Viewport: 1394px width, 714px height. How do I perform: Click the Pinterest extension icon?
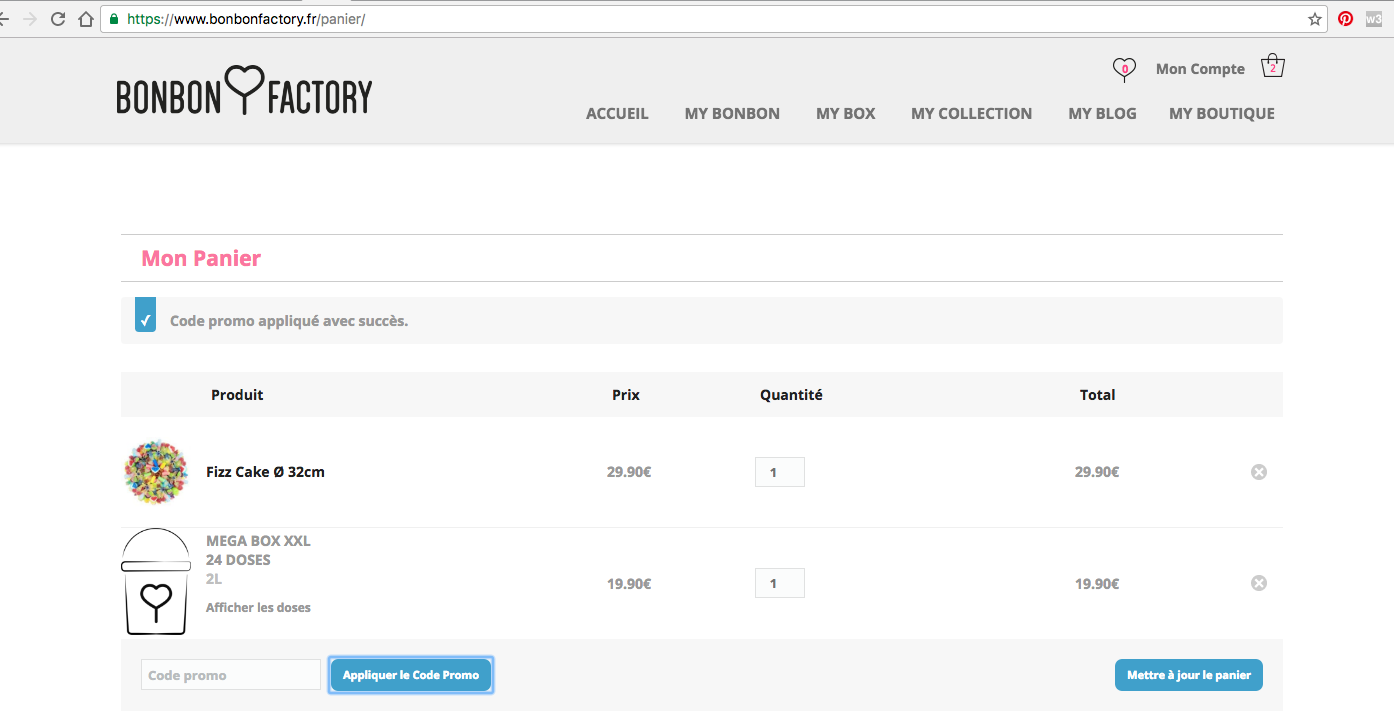(x=1345, y=19)
